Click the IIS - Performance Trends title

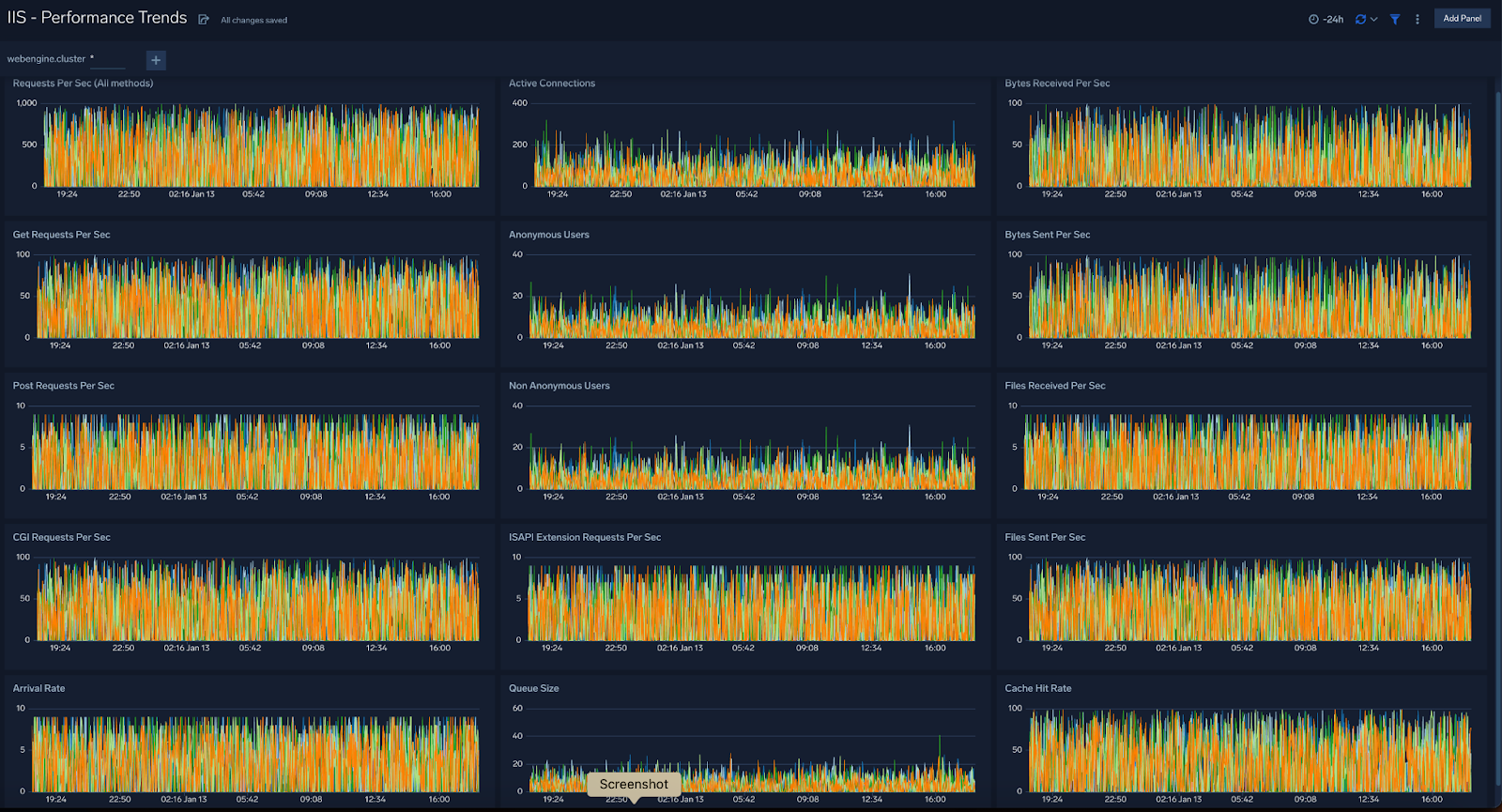click(x=98, y=18)
